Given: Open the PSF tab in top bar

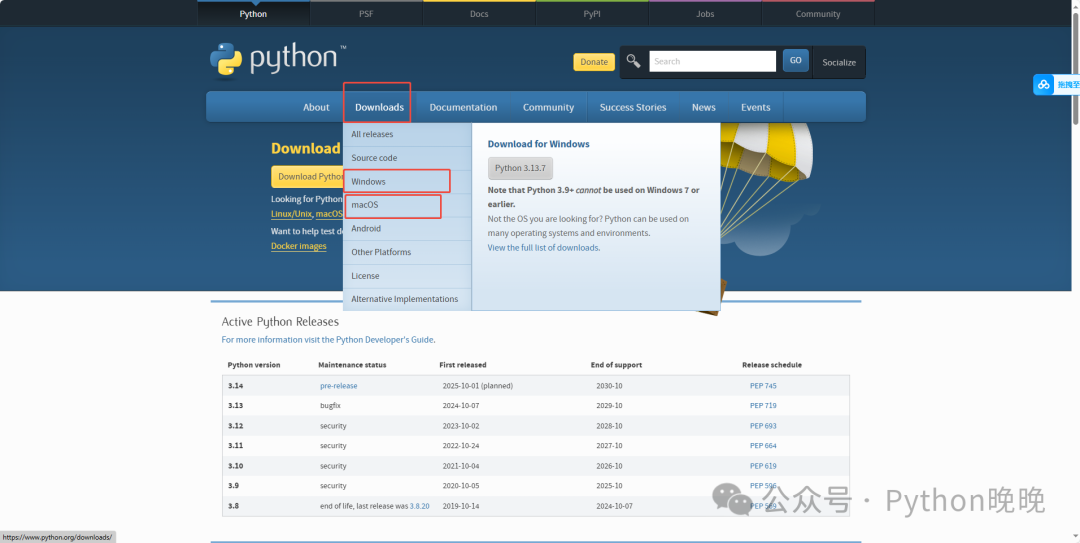Looking at the screenshot, I should coord(366,14).
